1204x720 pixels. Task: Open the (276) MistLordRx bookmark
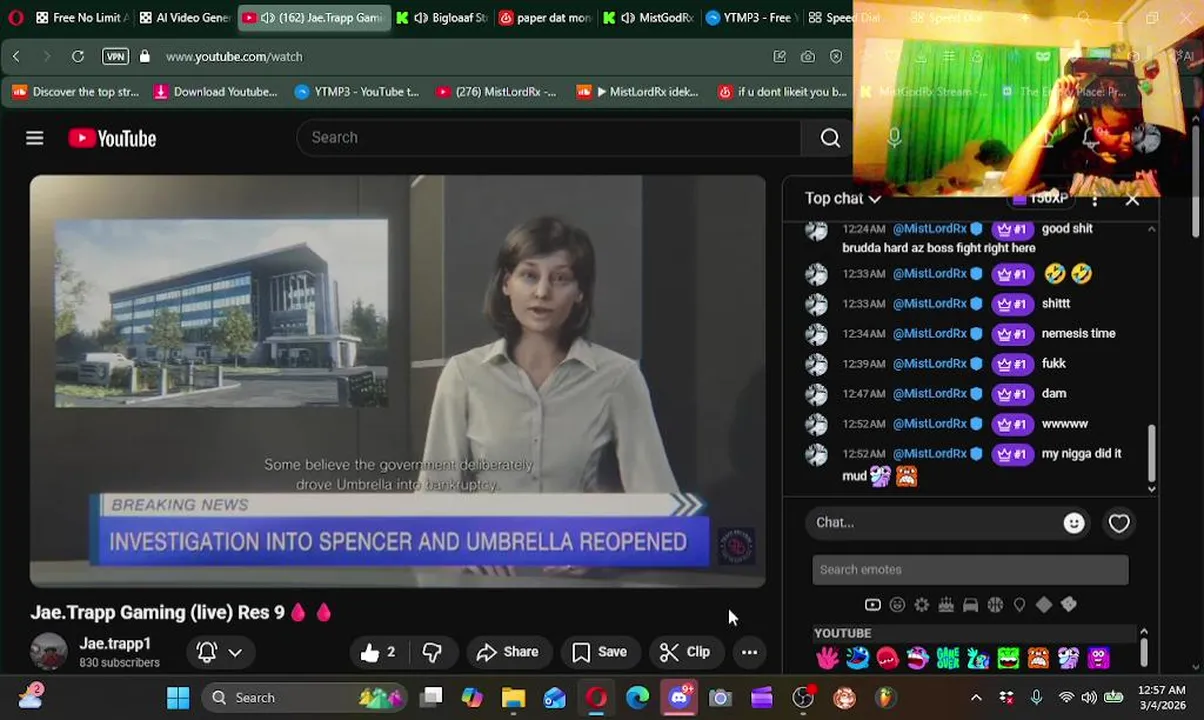pyautogui.click(x=496, y=92)
